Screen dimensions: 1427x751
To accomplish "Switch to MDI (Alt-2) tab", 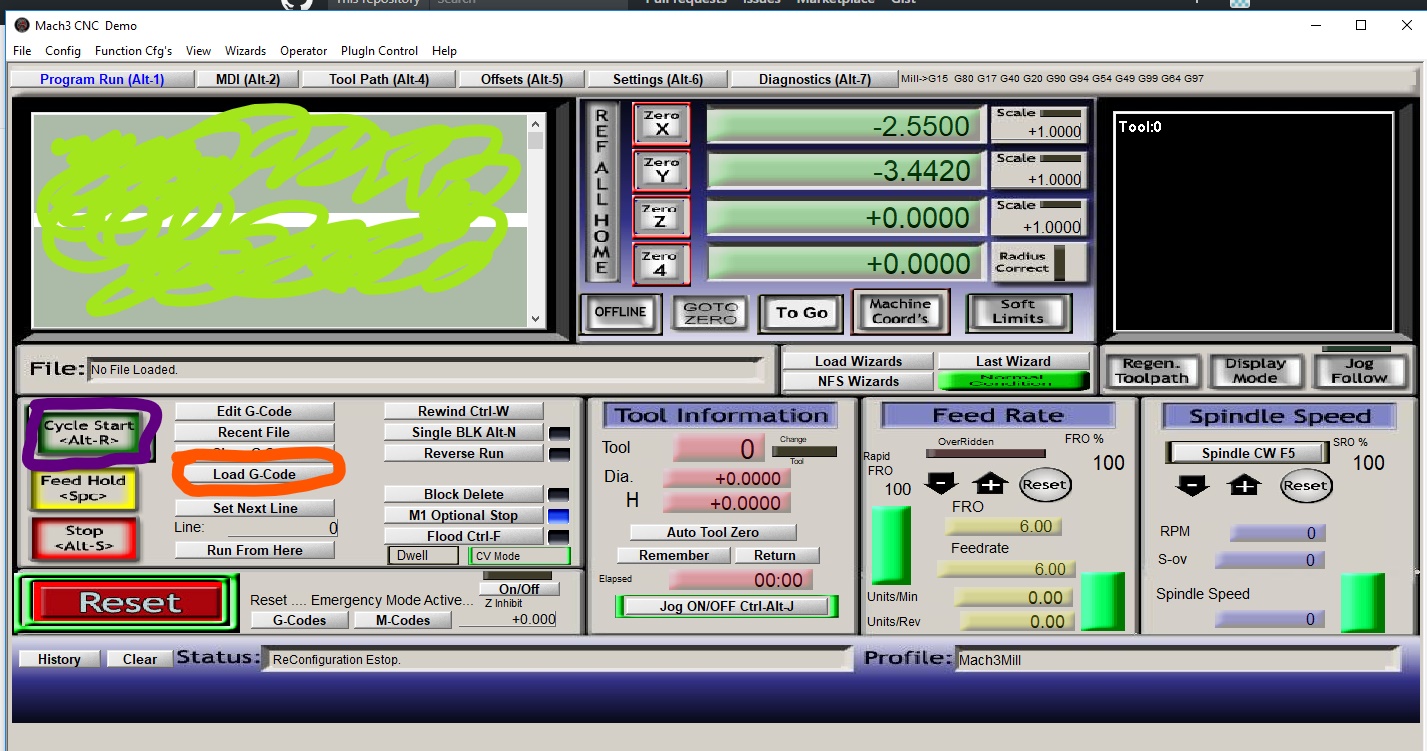I will pos(247,79).
